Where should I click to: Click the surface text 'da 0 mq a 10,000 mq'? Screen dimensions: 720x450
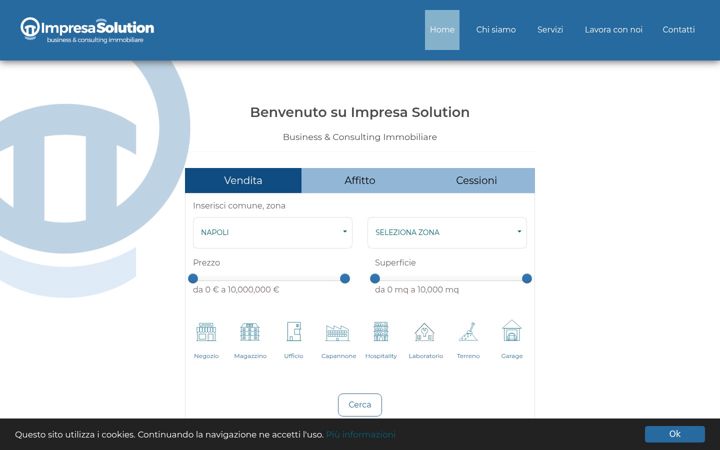416,290
